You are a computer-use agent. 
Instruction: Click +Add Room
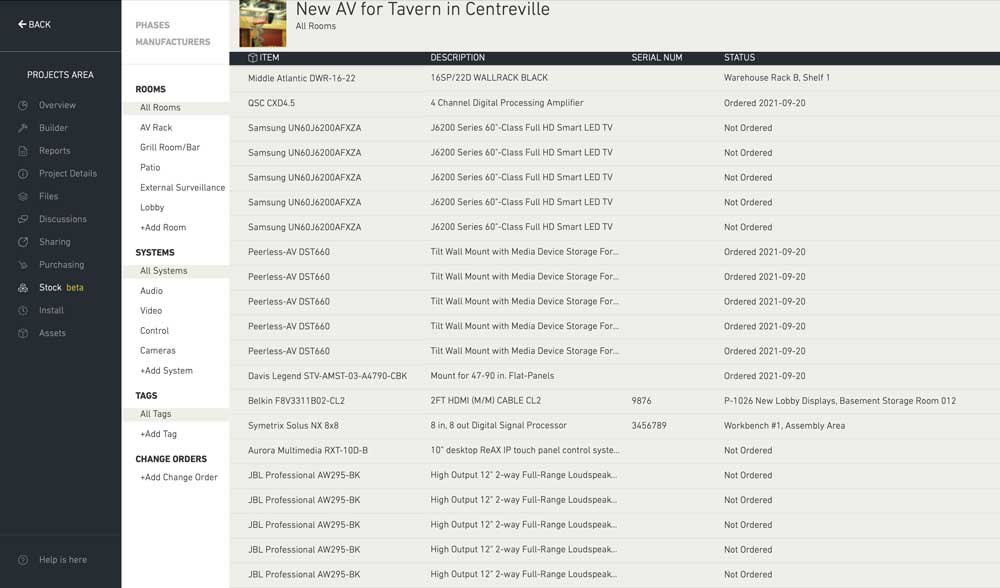point(163,228)
